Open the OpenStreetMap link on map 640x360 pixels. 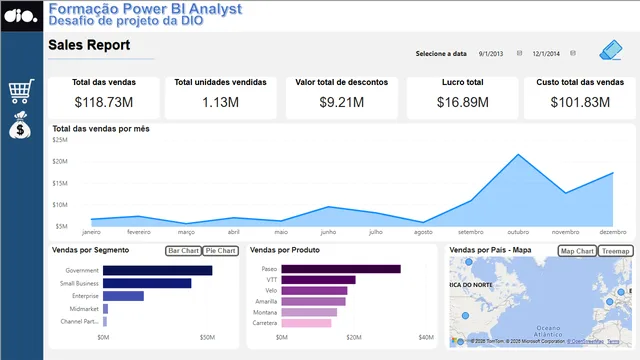click(585, 341)
